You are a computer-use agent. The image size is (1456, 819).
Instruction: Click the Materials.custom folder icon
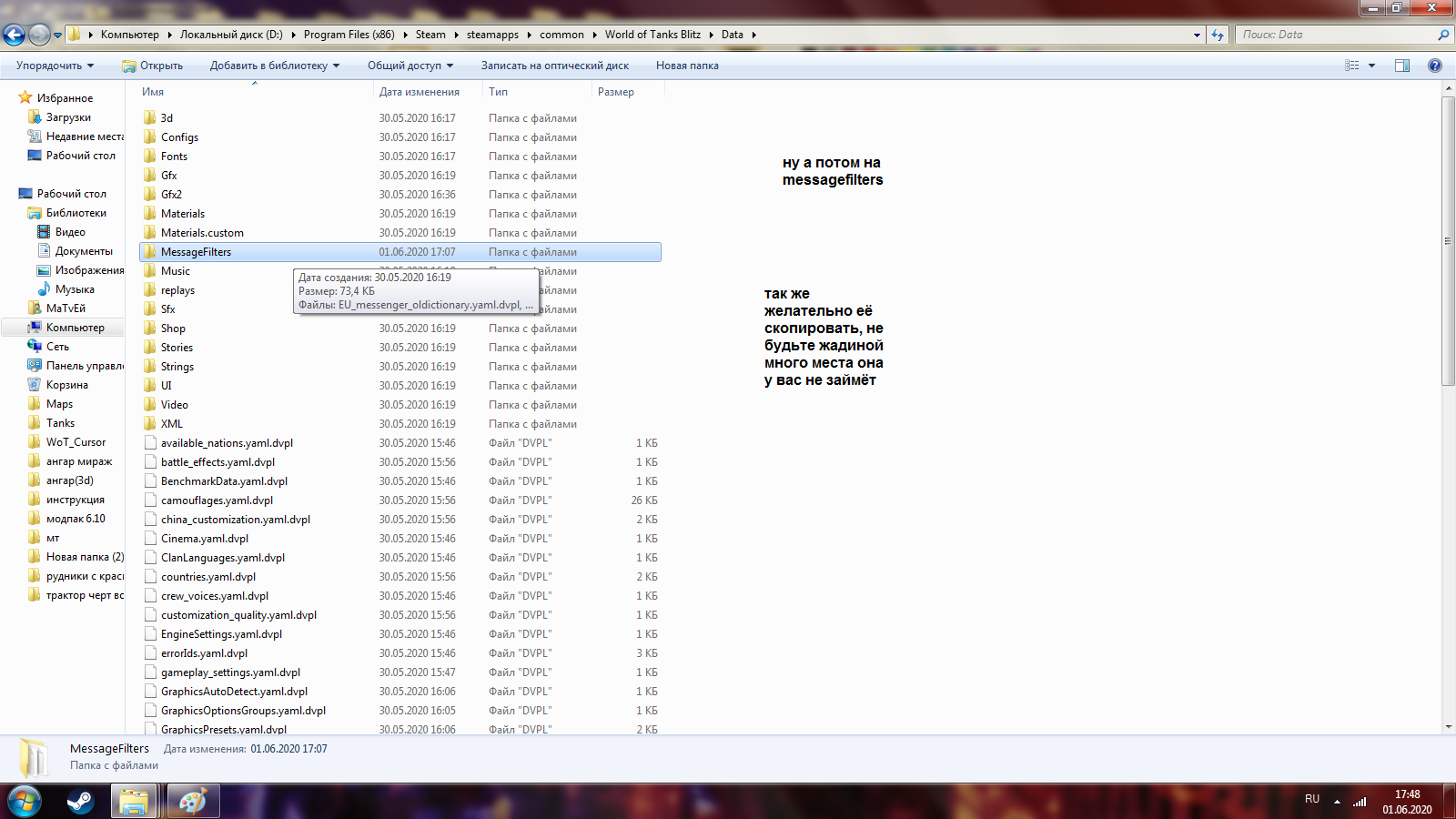150,233
